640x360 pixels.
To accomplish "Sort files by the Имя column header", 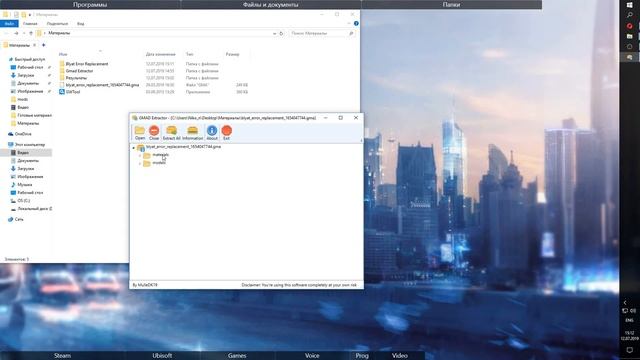I will (x=63, y=54).
